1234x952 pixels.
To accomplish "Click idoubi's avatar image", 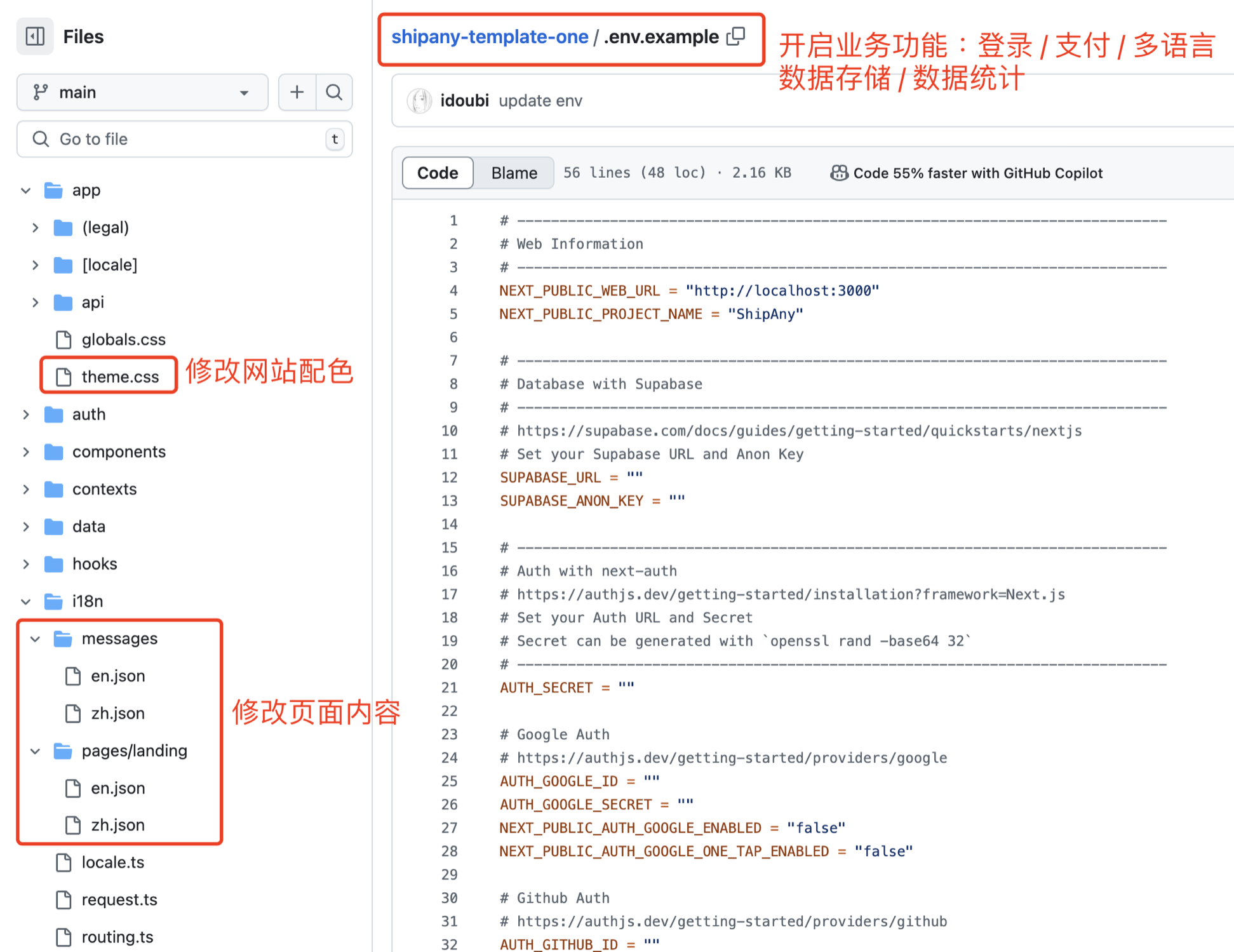I will [419, 100].
